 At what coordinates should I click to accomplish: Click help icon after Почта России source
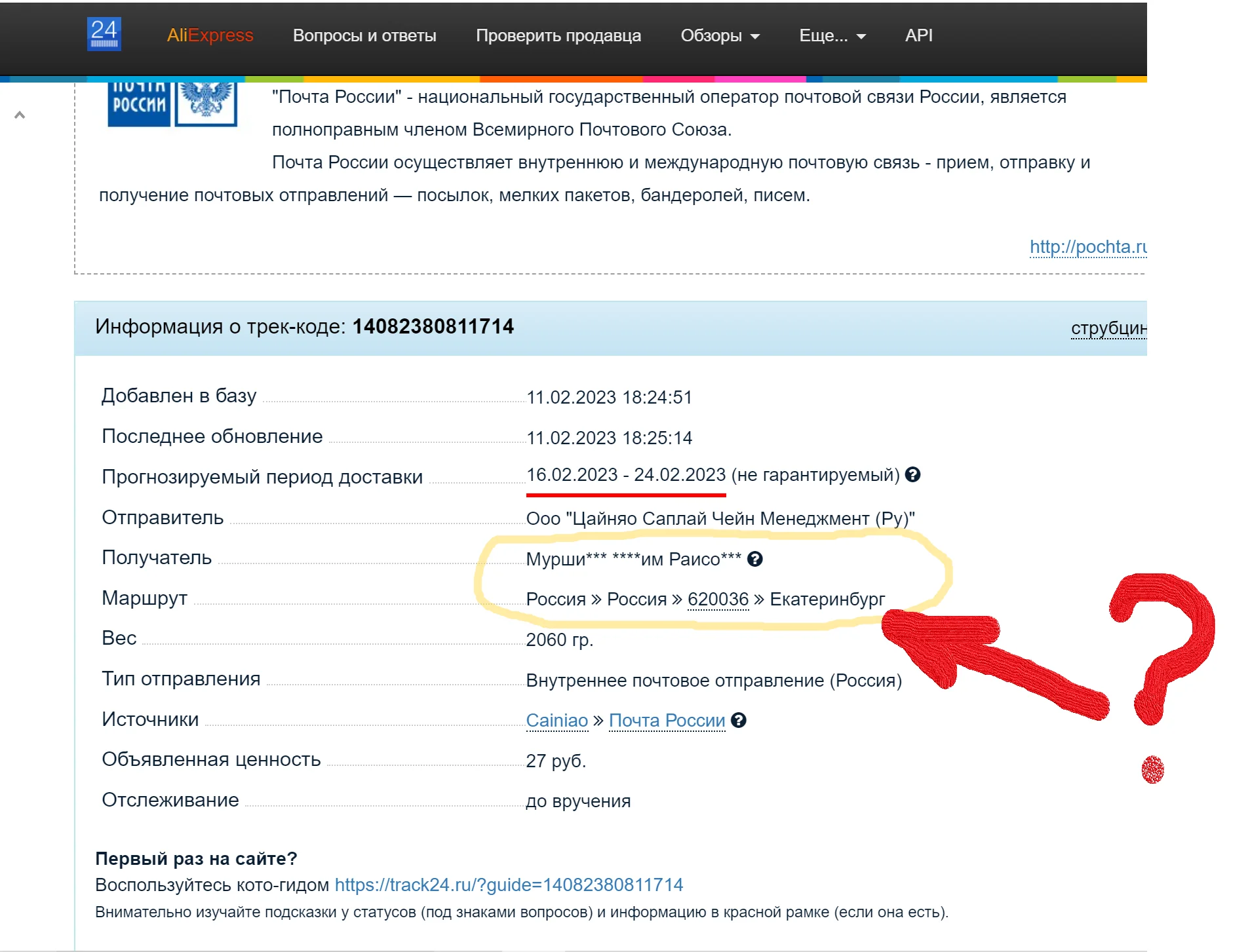pyautogui.click(x=739, y=720)
